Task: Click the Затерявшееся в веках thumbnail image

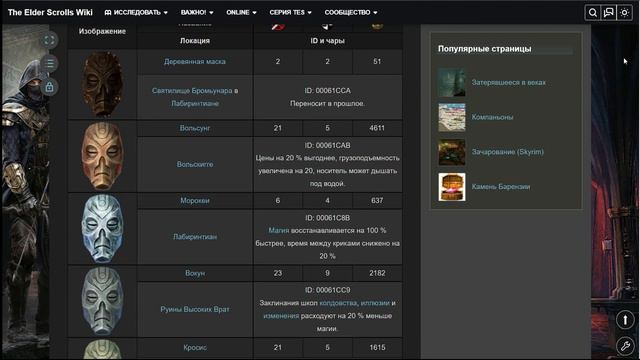Action: pyautogui.click(x=452, y=82)
